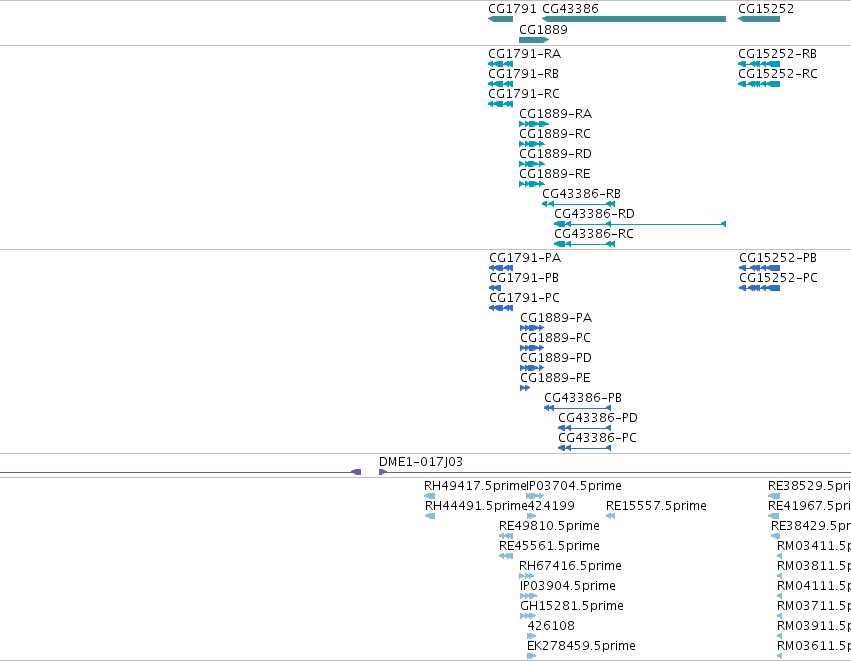Viewport: 851px width, 661px height.
Task: Select EST RM03911.5prime label
Action: [x=814, y=627]
